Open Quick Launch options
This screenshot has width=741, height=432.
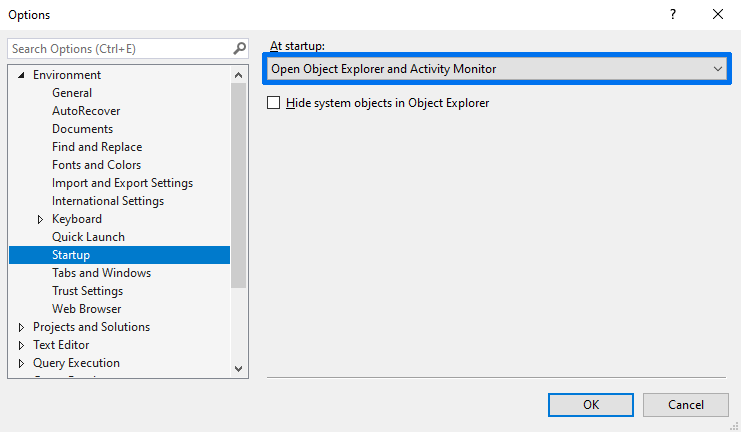click(88, 237)
